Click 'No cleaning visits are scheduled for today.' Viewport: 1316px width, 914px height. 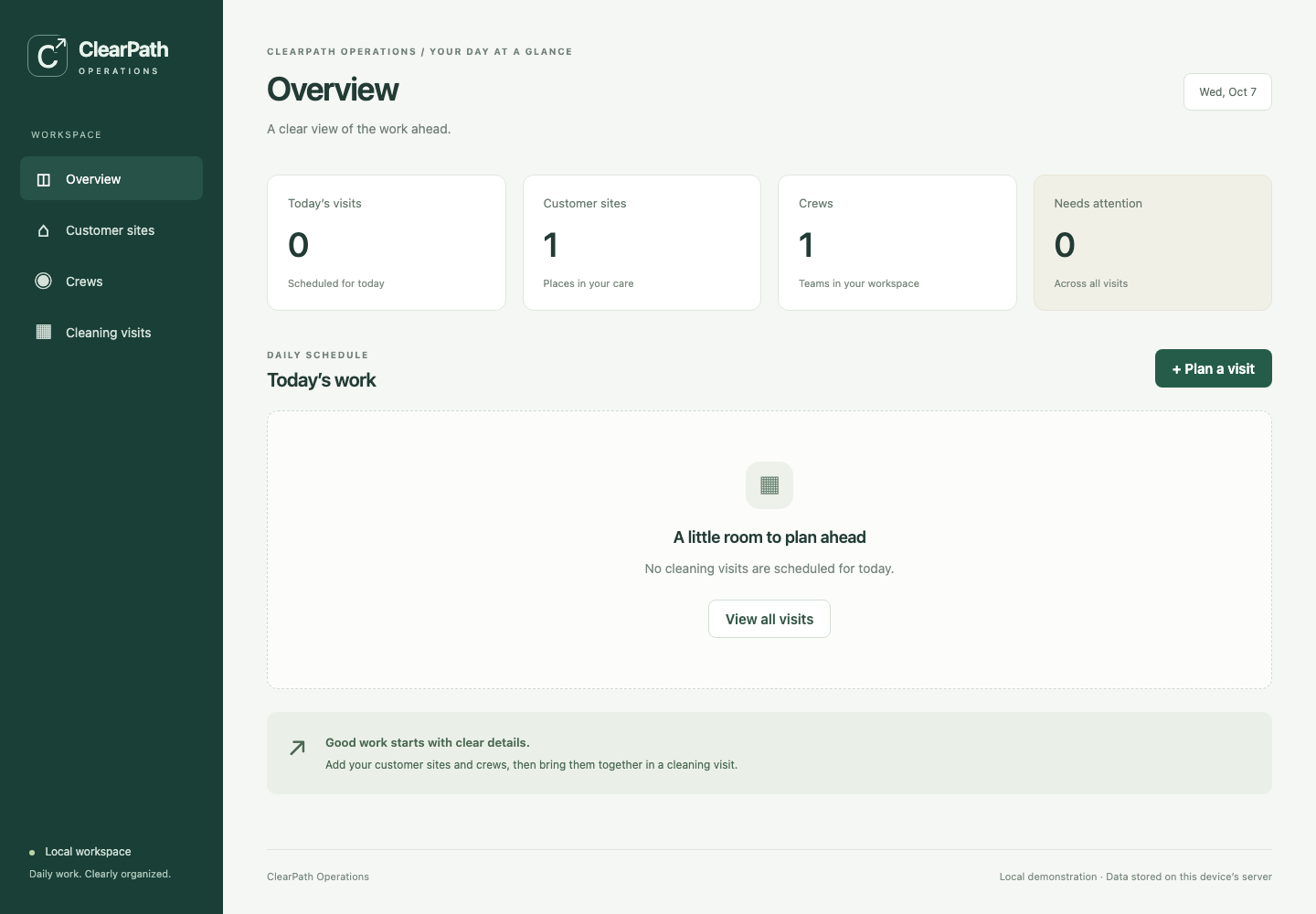tap(769, 569)
